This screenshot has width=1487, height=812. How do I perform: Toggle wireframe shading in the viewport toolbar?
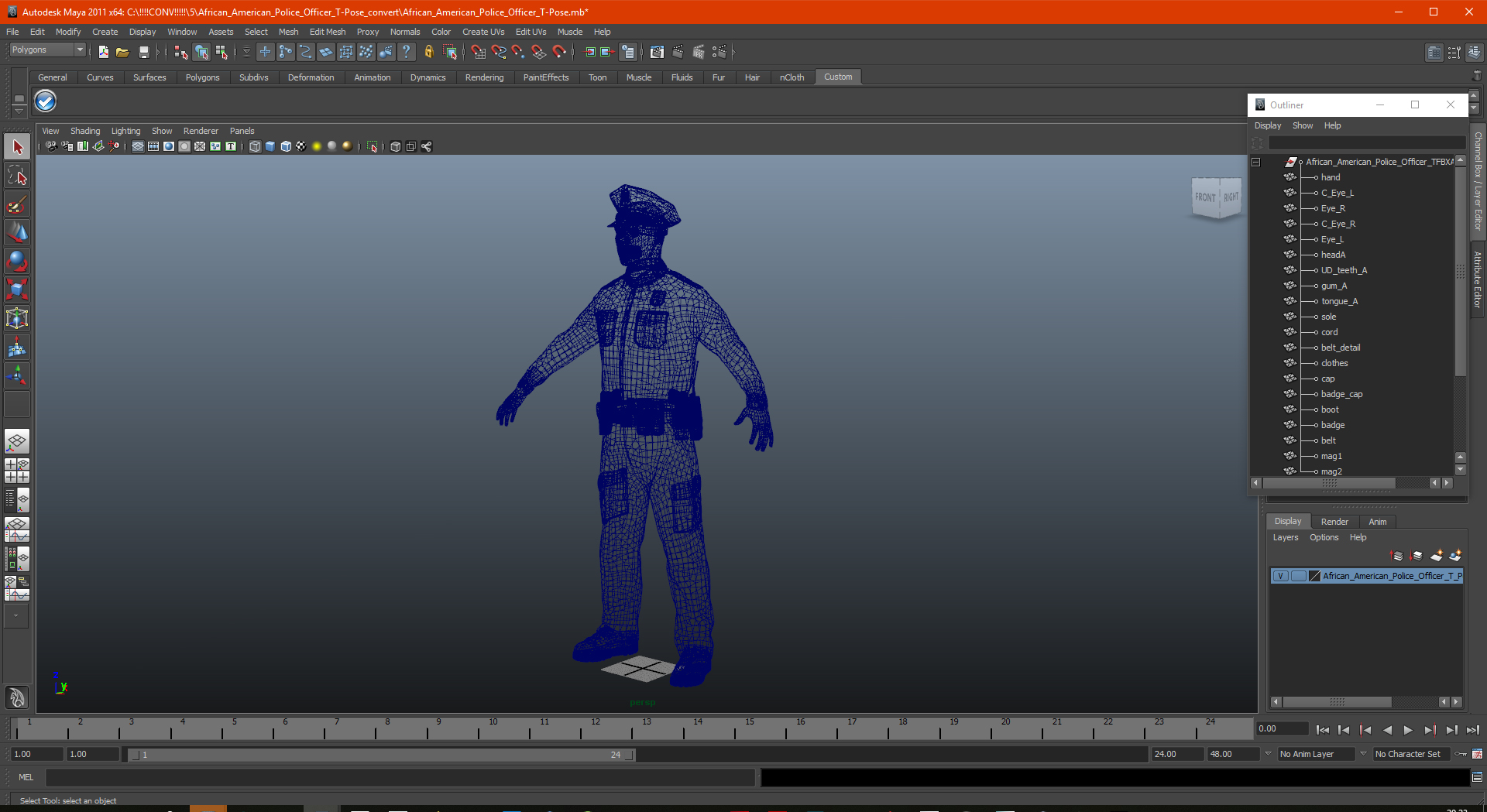(255, 146)
